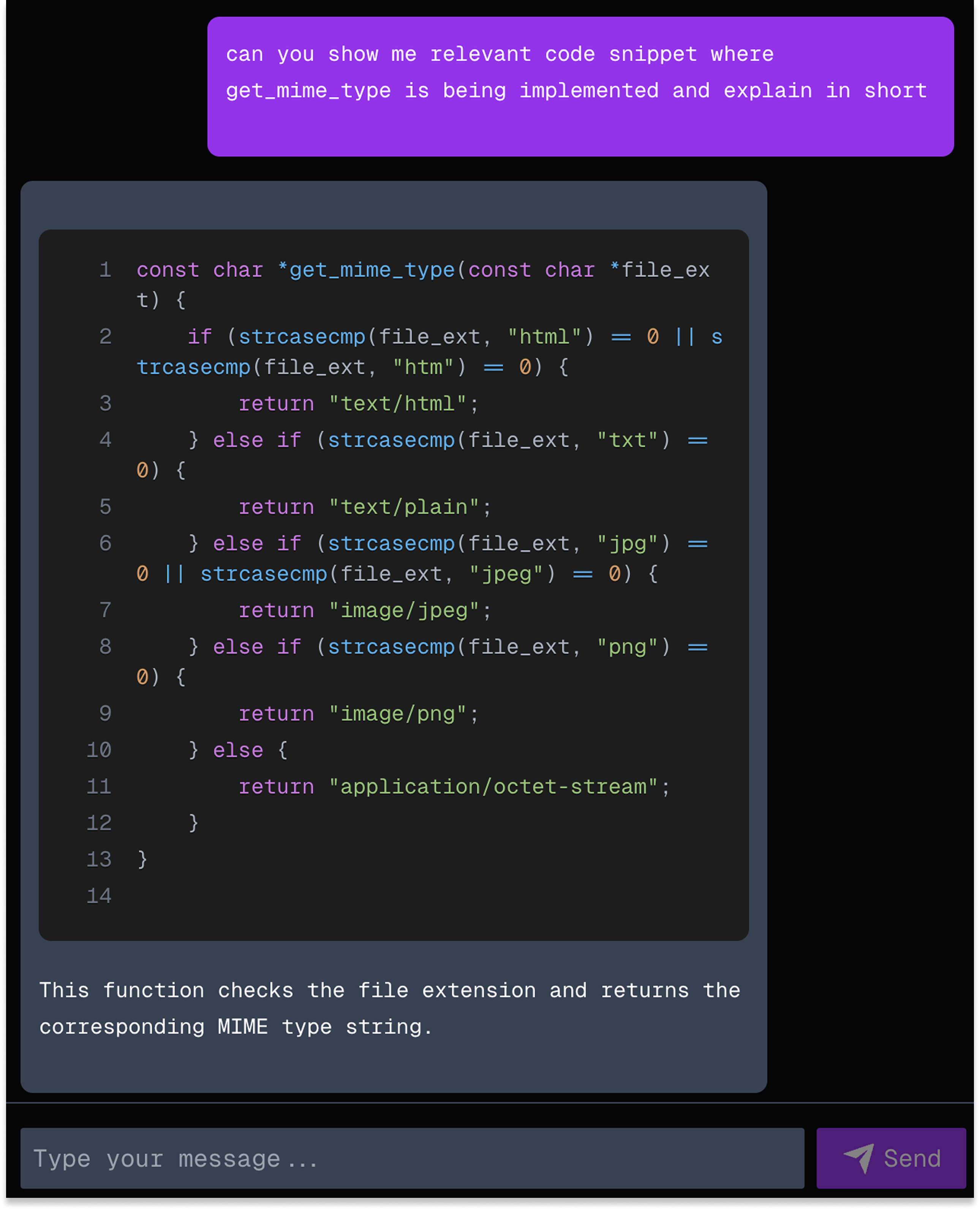Click the purple user message bubble

tap(580, 86)
